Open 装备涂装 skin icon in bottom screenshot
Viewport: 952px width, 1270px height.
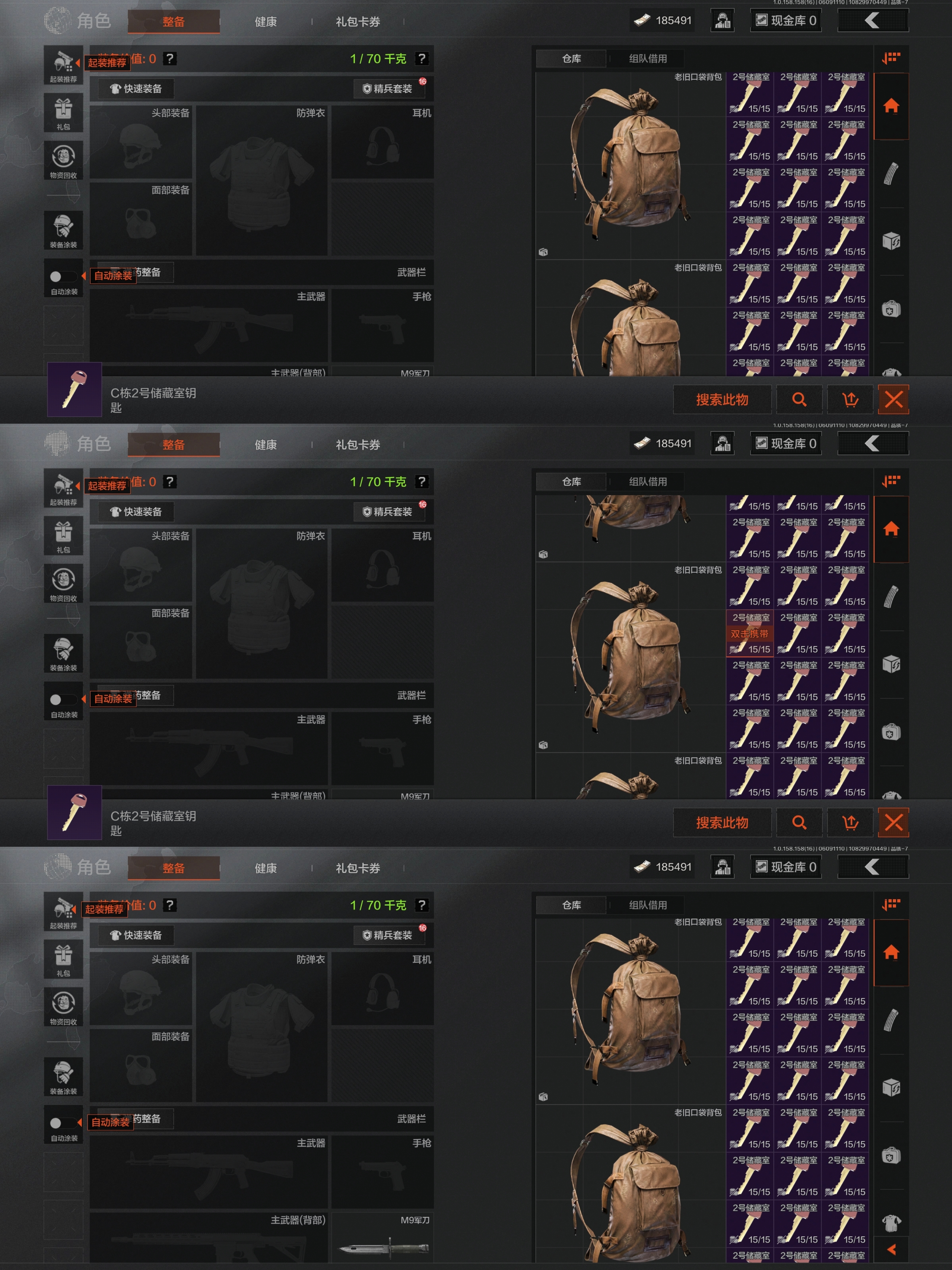[63, 1077]
